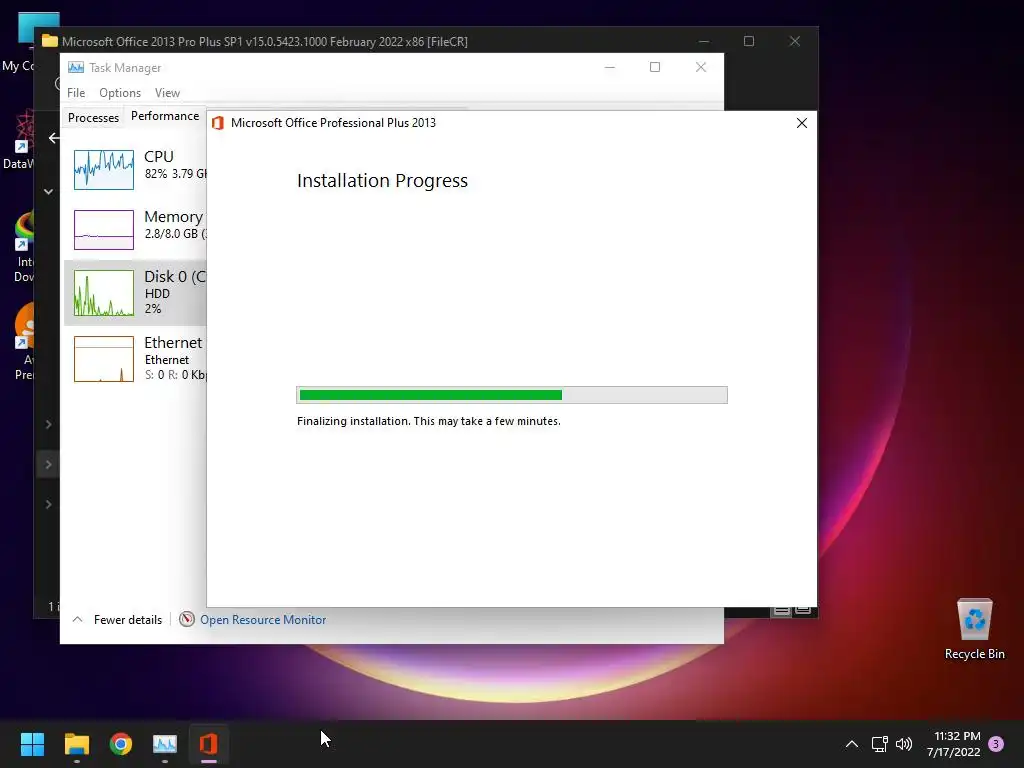Viewport: 1024px width, 768px height.
Task: Open Task Manager File menu
Action: click(x=76, y=93)
